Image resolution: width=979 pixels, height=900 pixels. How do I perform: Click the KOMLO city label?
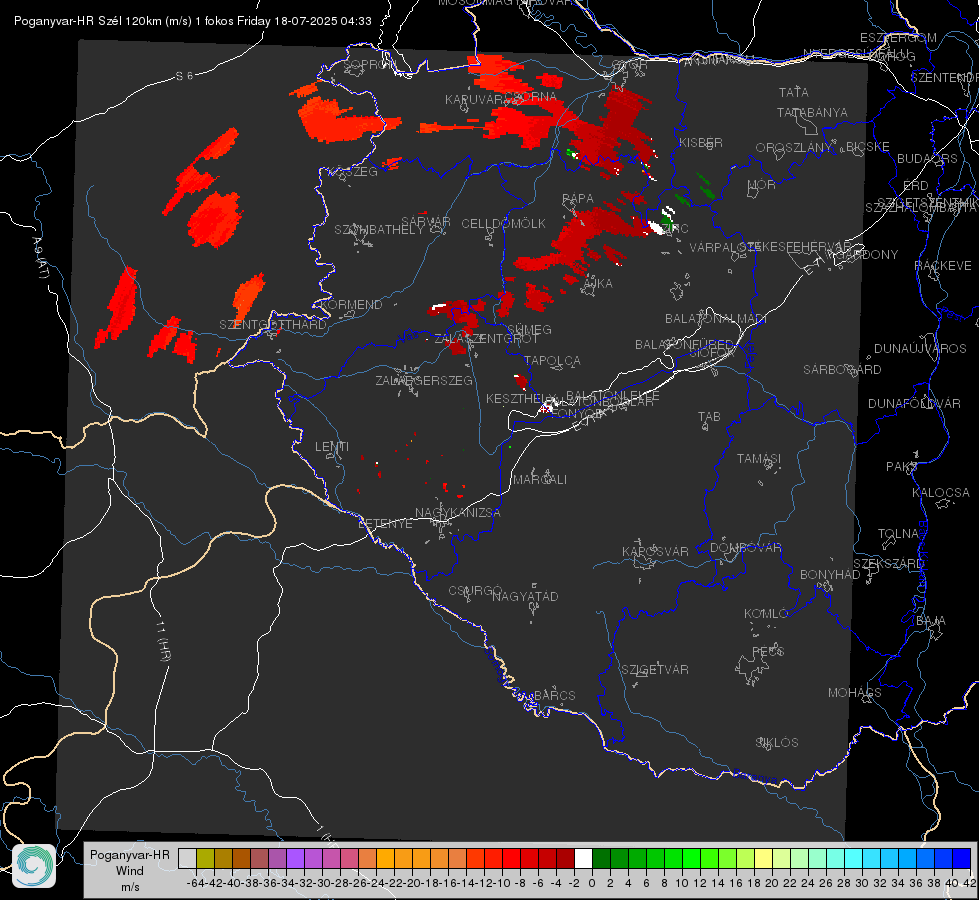765,614
